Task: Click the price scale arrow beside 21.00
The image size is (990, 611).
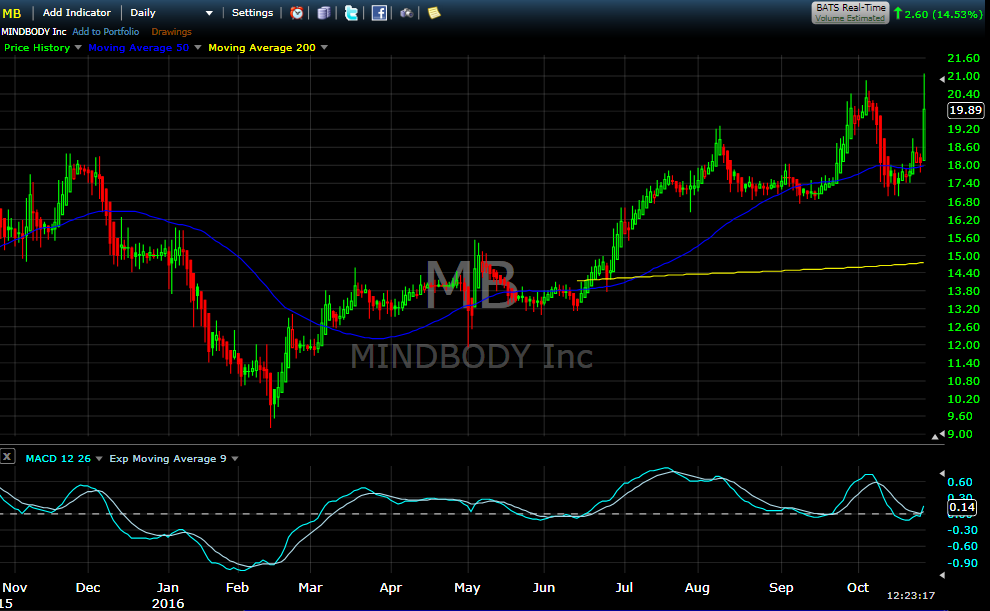Action: [942, 79]
